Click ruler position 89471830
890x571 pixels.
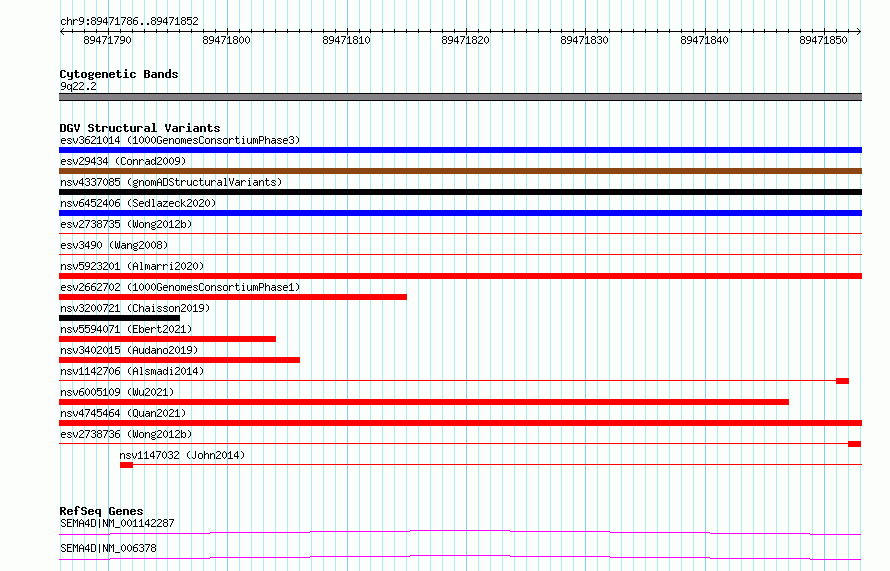(x=585, y=40)
